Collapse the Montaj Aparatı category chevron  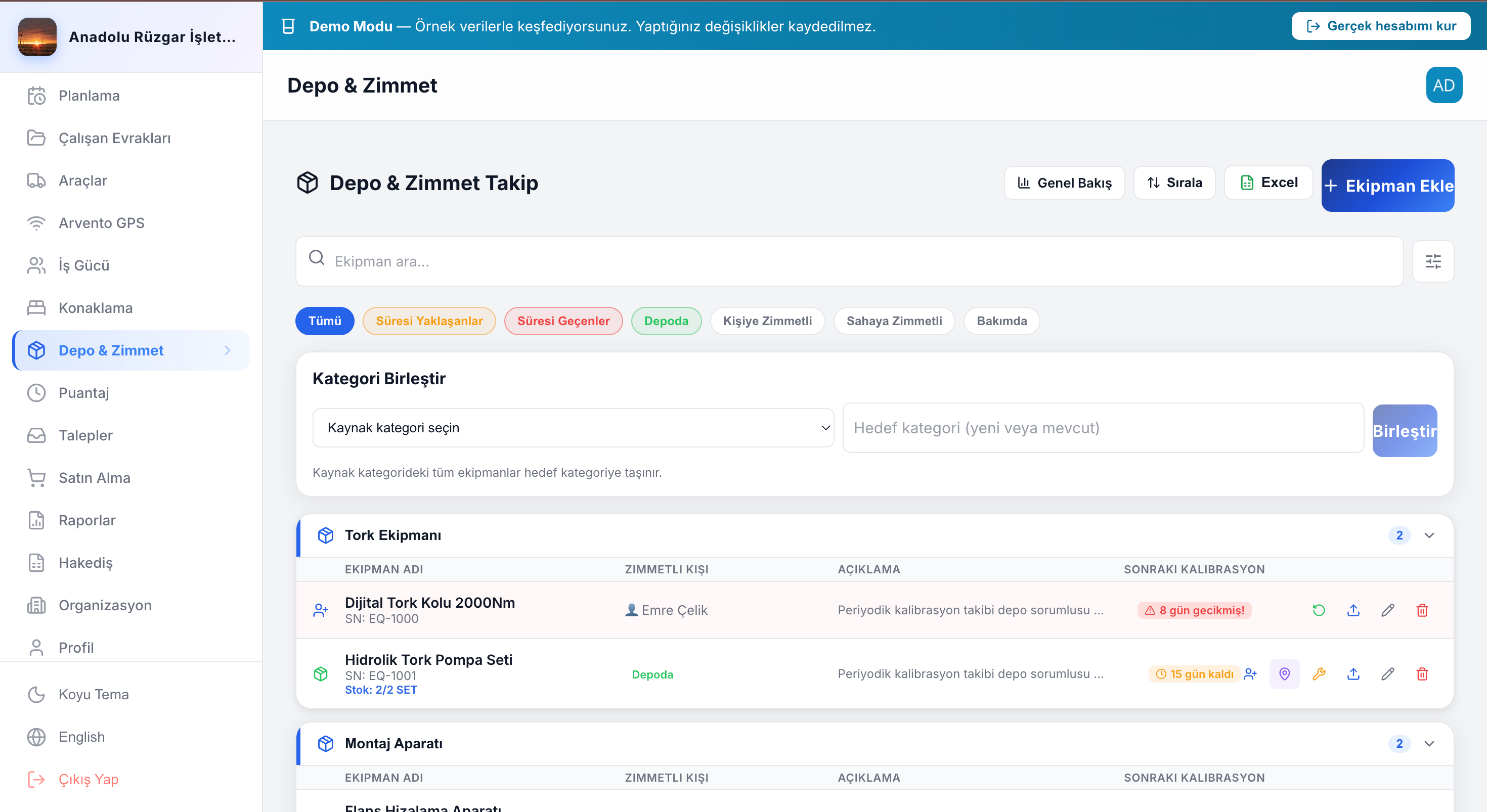pyautogui.click(x=1429, y=744)
